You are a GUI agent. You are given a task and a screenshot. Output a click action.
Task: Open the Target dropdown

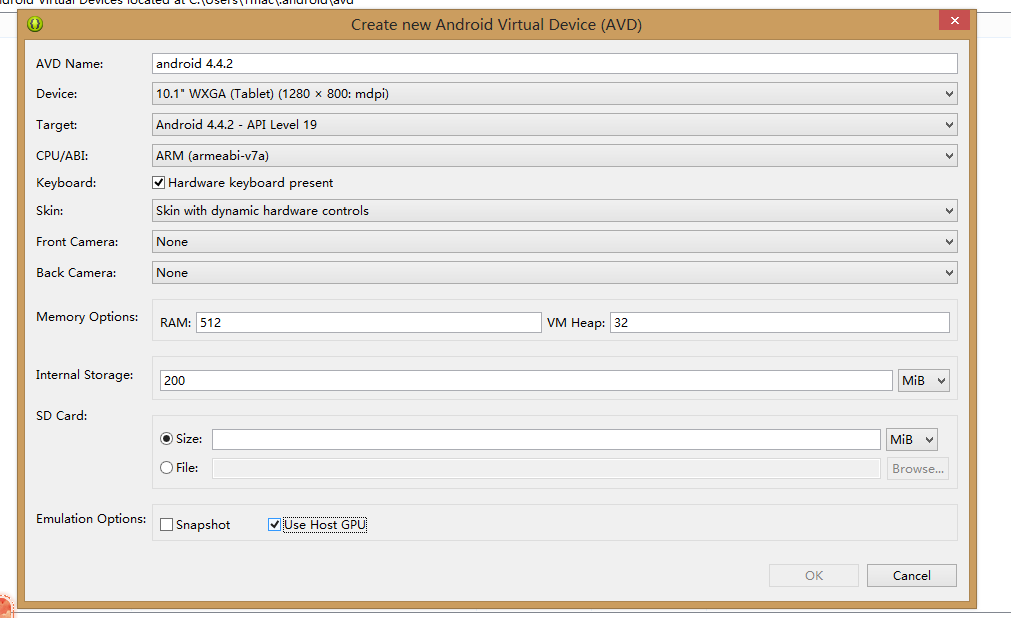[555, 125]
